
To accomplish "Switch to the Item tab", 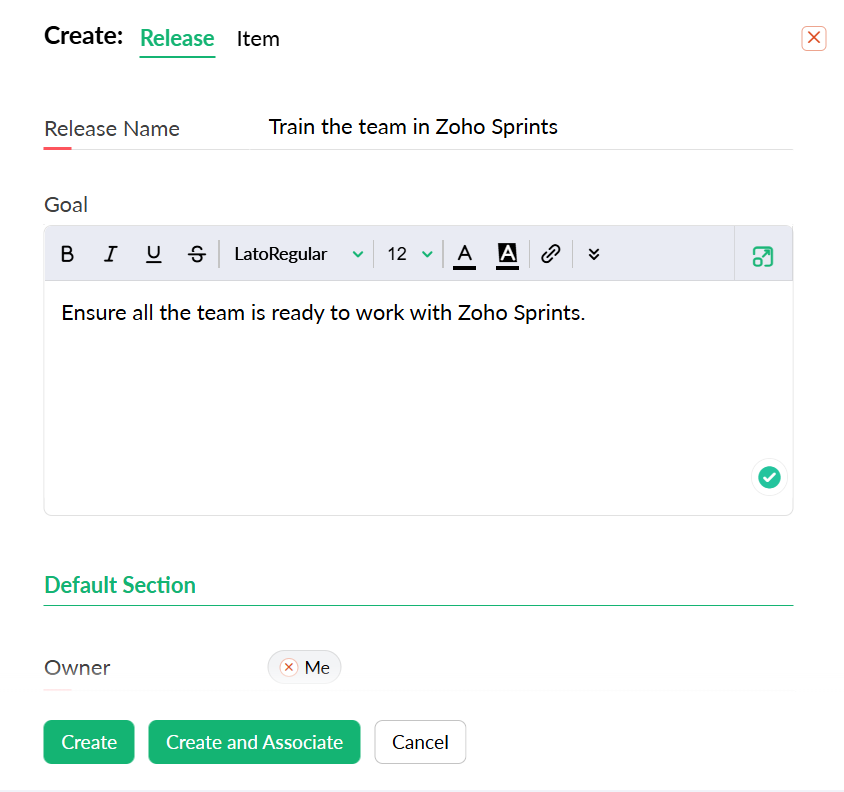I will (258, 39).
